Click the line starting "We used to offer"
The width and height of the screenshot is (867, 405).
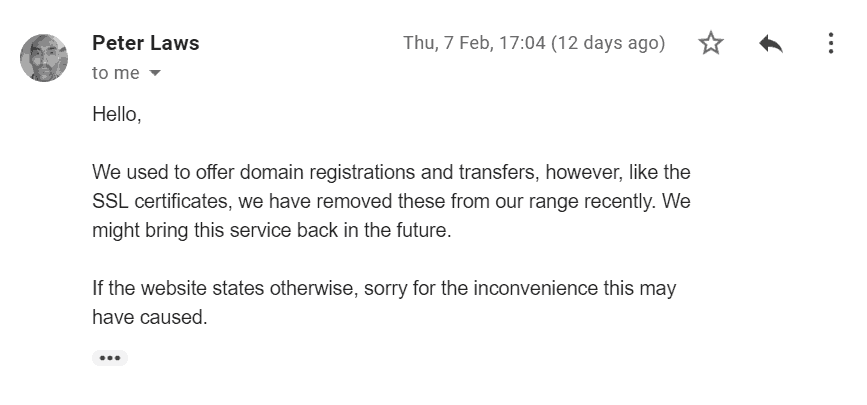click(x=391, y=172)
